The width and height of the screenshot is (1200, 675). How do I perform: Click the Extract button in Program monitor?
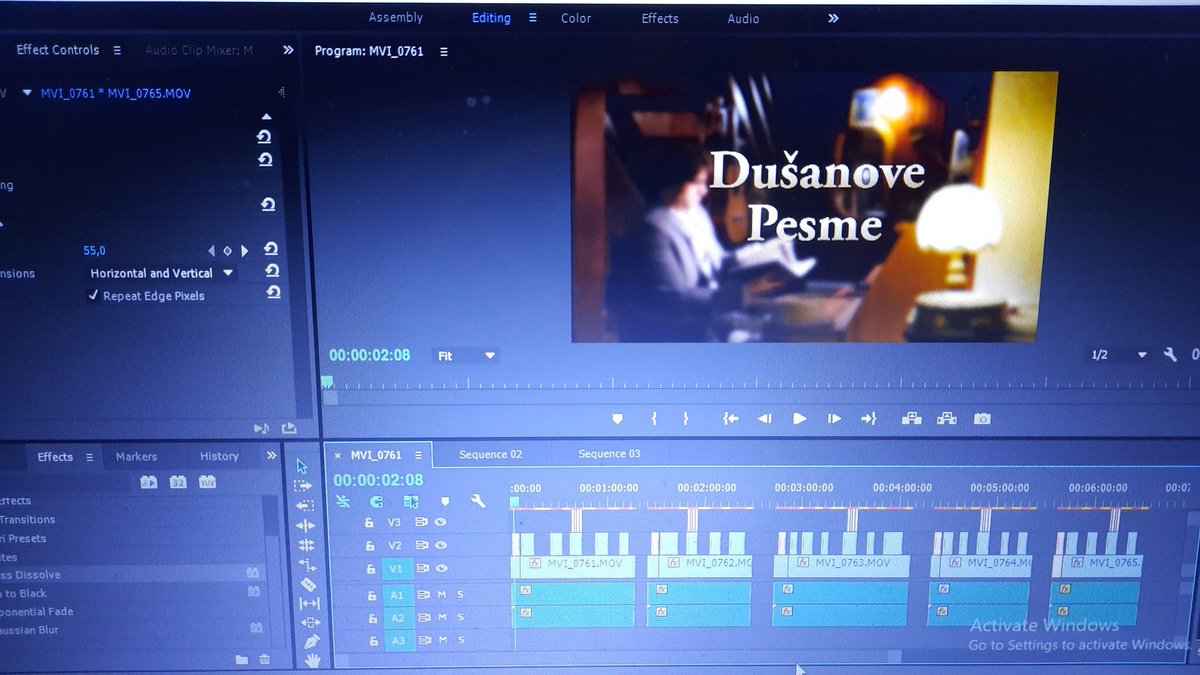tap(946, 419)
